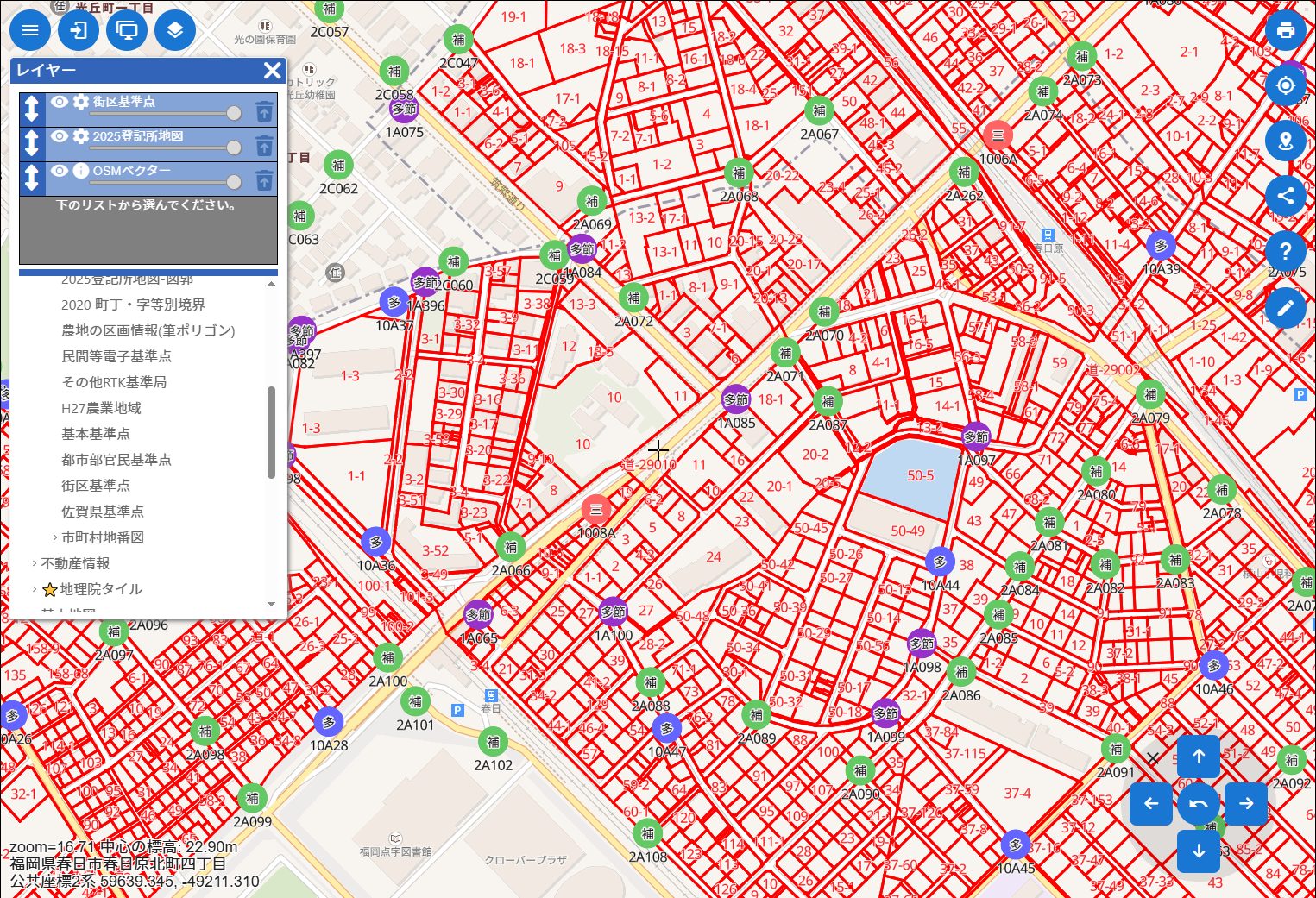Open the layers stack button
The image size is (1316, 898).
click(x=175, y=31)
